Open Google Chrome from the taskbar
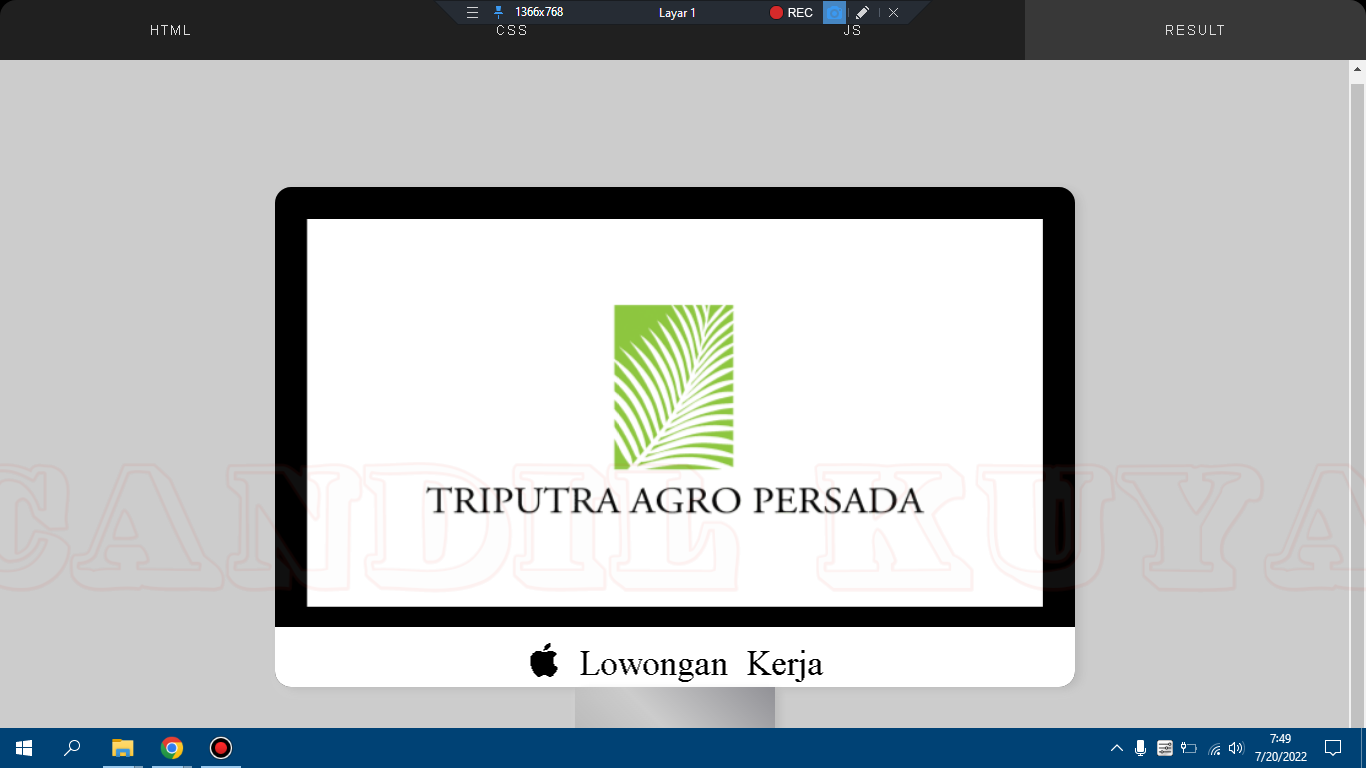Viewport: 1366px width, 768px height. (172, 748)
